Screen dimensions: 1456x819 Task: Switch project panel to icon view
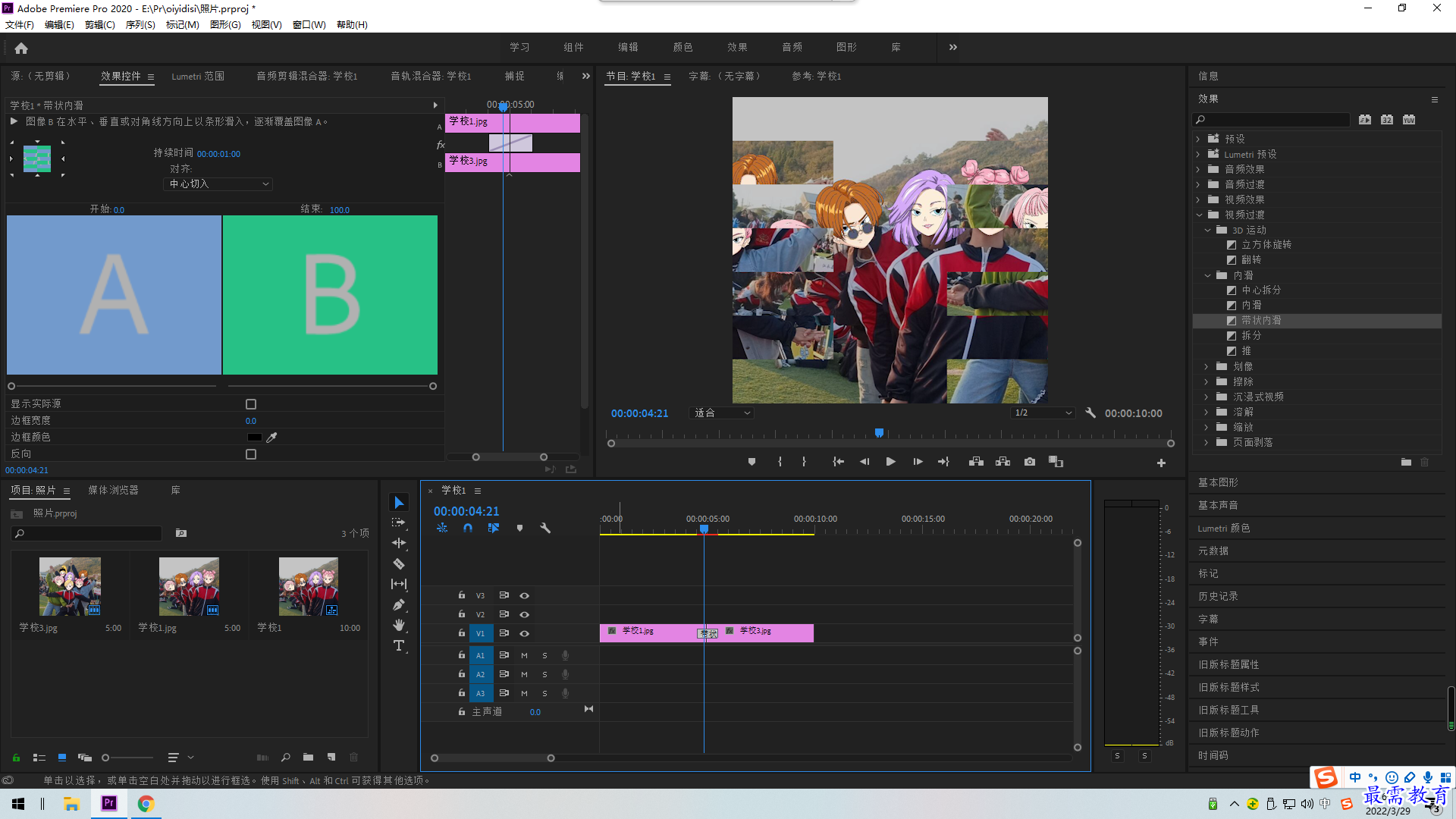[62, 757]
